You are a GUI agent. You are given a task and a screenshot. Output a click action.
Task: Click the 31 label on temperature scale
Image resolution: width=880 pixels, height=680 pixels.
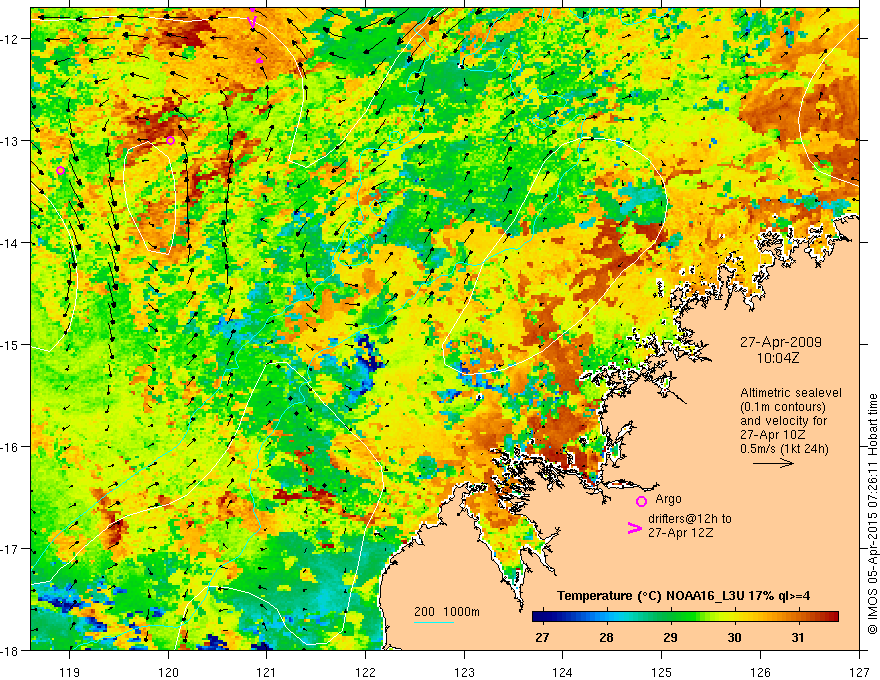(x=798, y=637)
